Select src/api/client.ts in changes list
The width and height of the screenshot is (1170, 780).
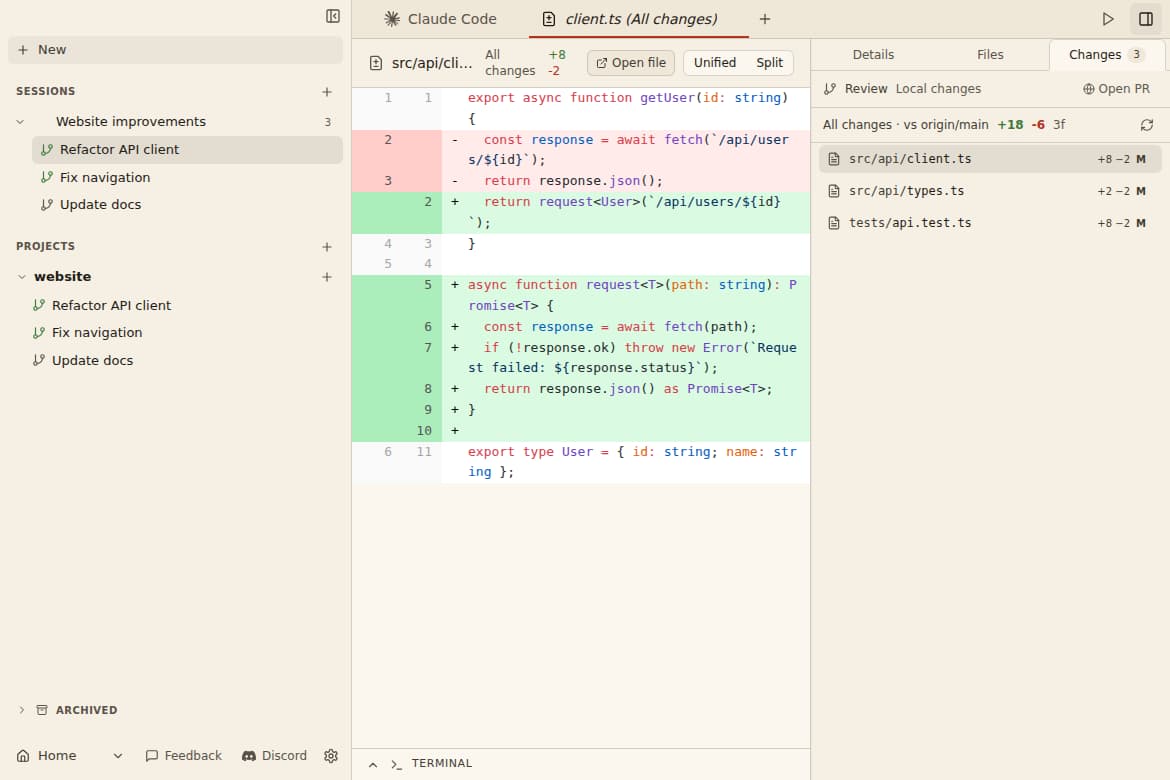pyautogui.click(x=990, y=159)
